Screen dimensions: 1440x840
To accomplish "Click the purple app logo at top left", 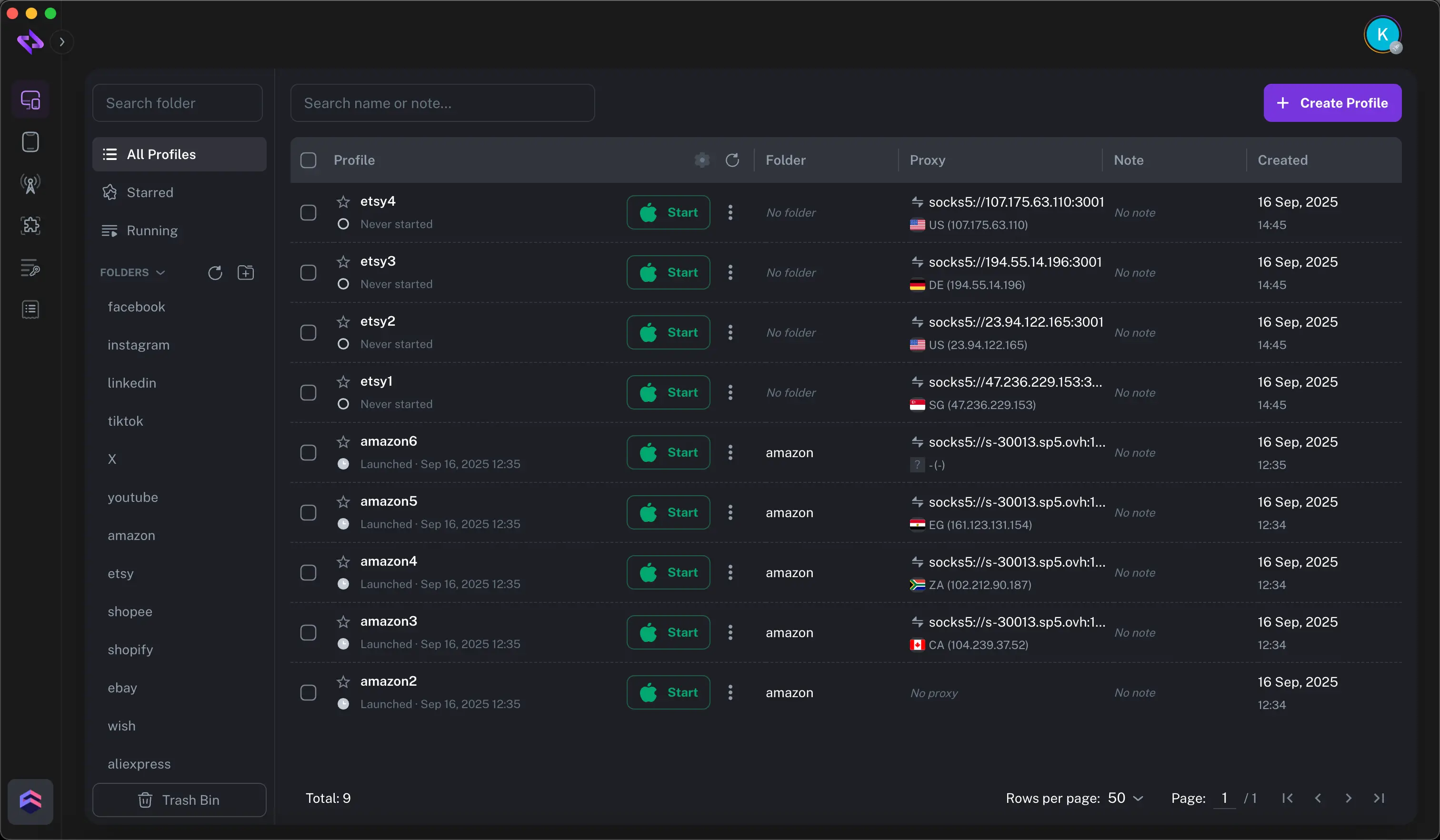I will pyautogui.click(x=30, y=41).
